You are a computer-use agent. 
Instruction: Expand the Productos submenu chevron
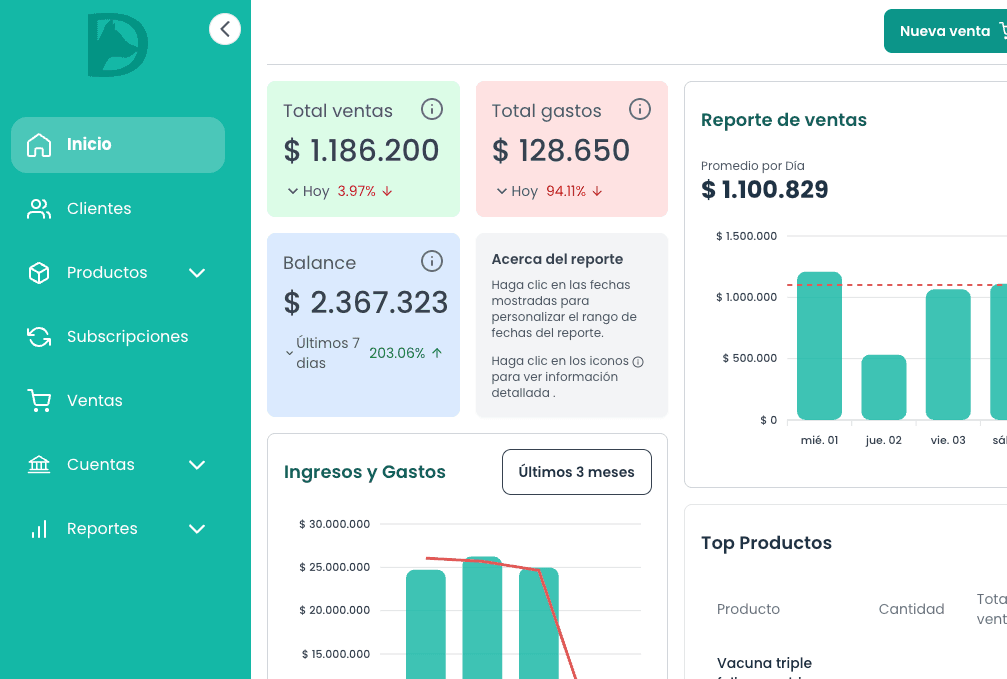197,273
